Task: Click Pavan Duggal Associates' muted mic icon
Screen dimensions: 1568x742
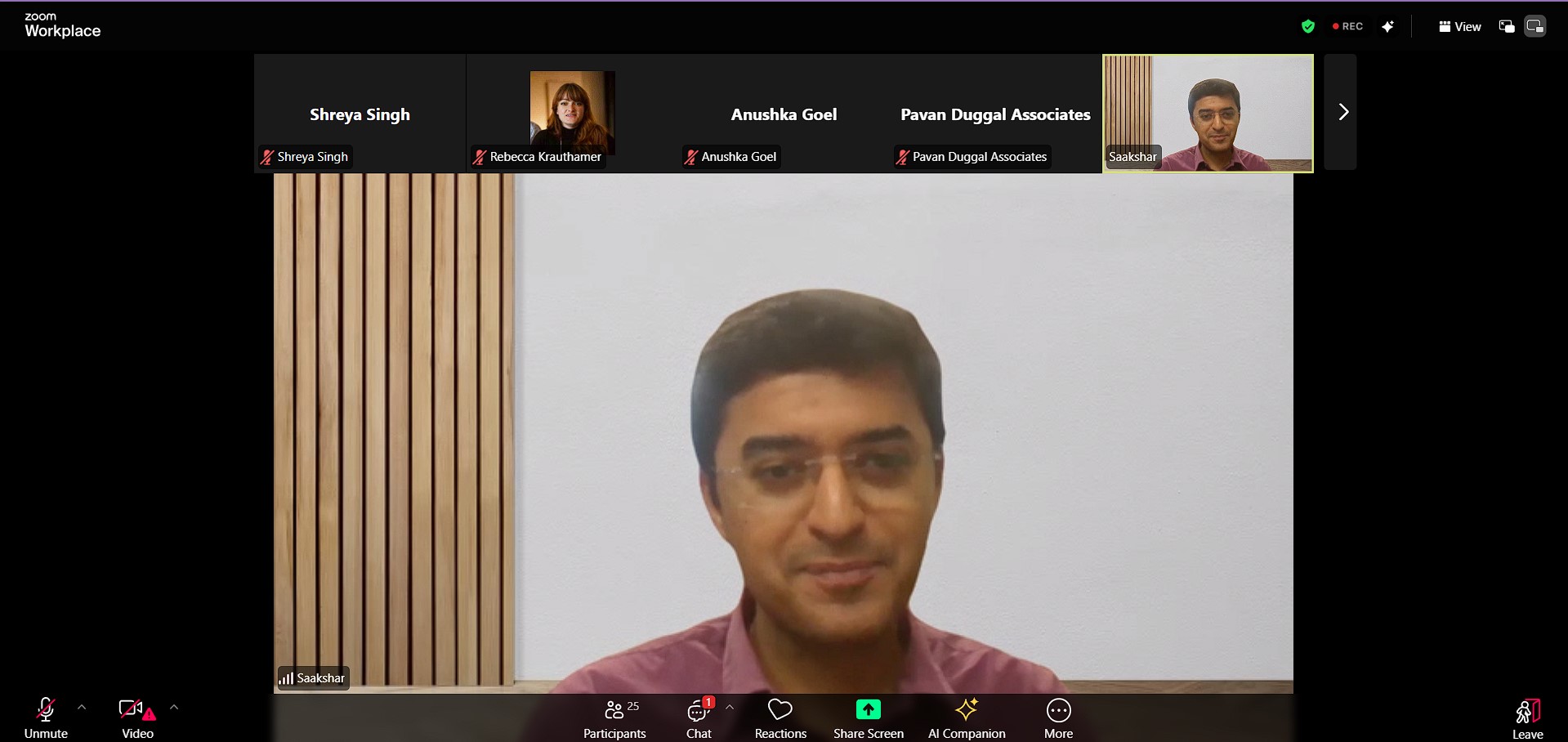Action: coord(902,157)
